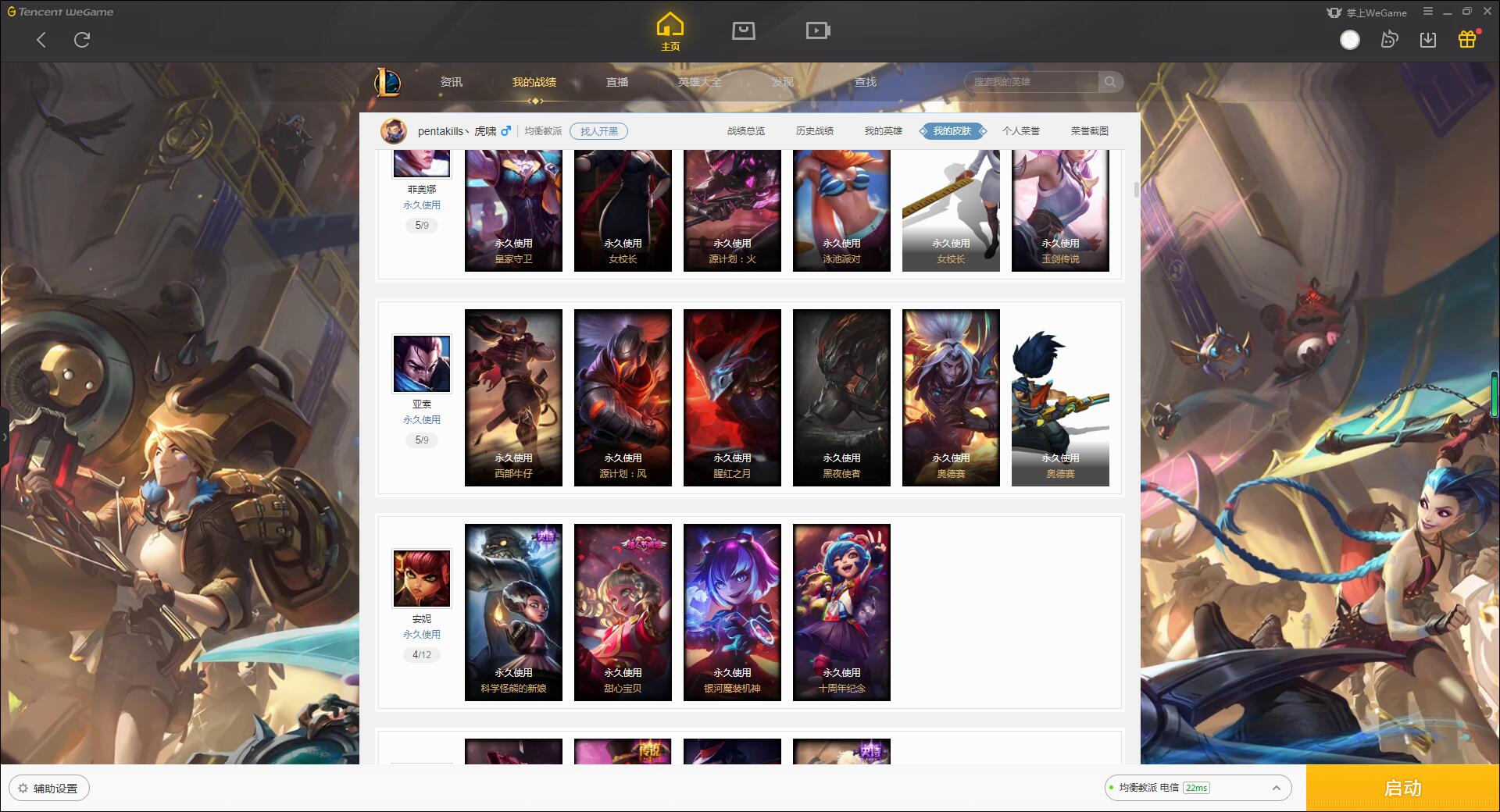
Task: Open the 腥红之月 skin card
Action: point(732,398)
